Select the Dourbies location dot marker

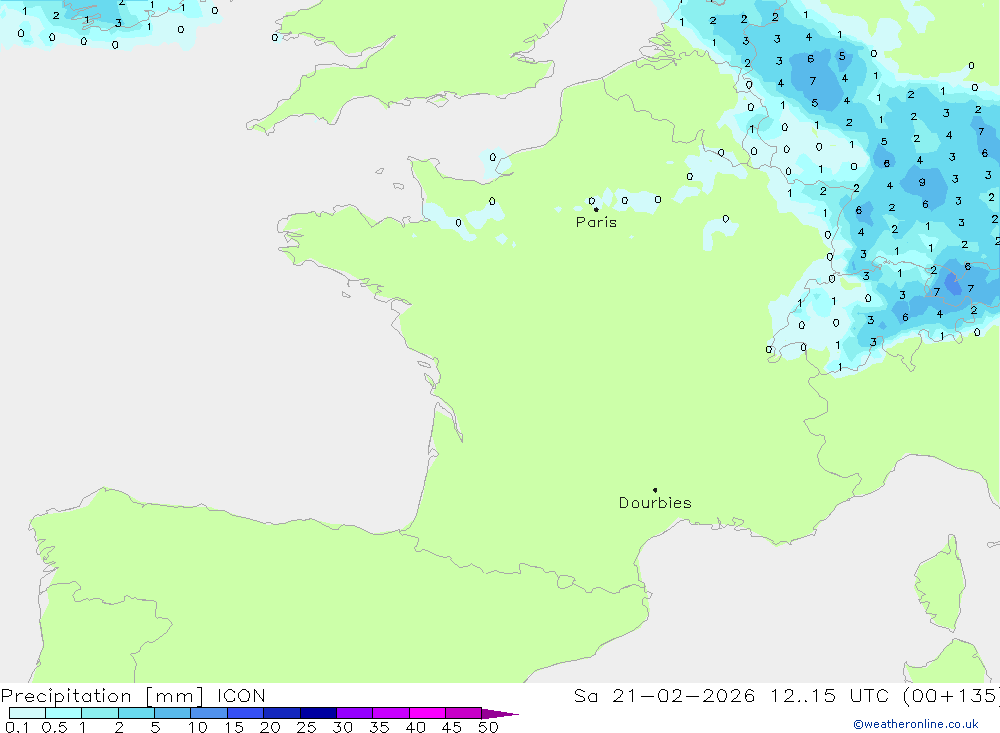tap(655, 490)
